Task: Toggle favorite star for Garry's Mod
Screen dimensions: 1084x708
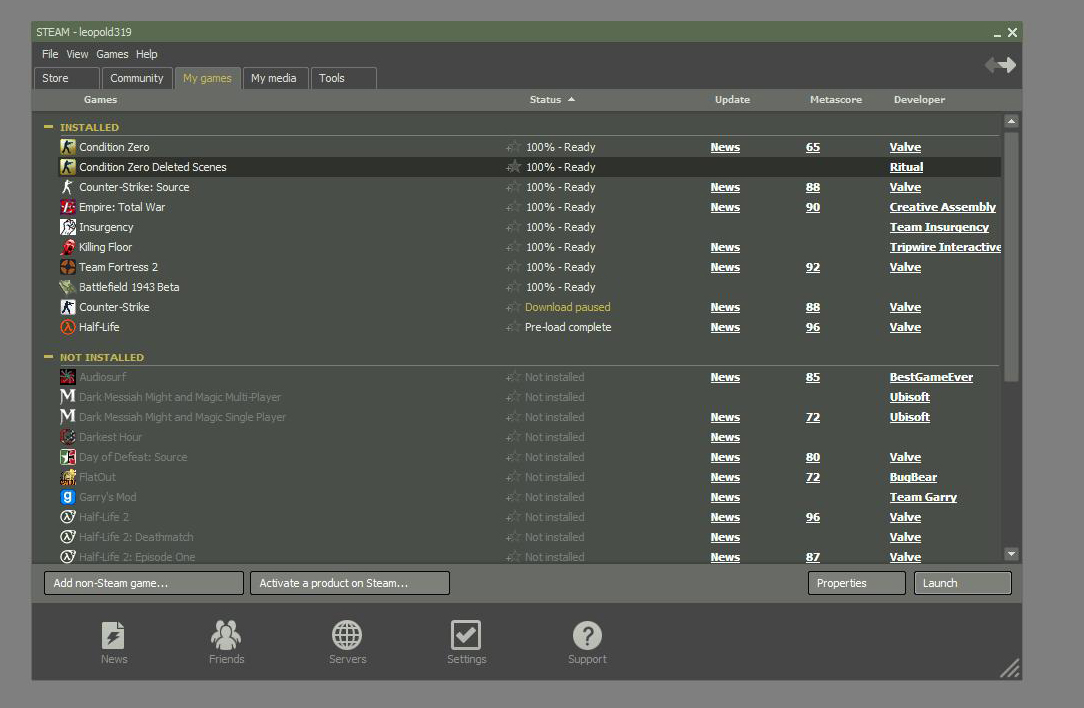Action: [x=513, y=498]
